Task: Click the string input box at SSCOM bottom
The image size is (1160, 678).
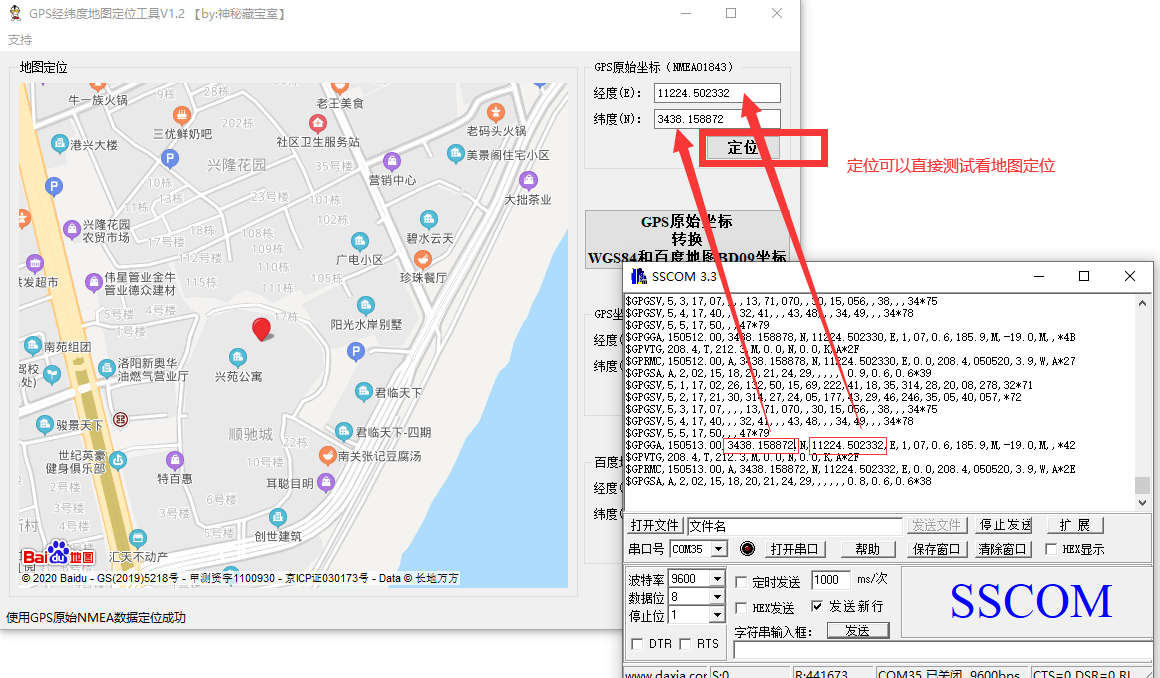Action: (x=942, y=650)
